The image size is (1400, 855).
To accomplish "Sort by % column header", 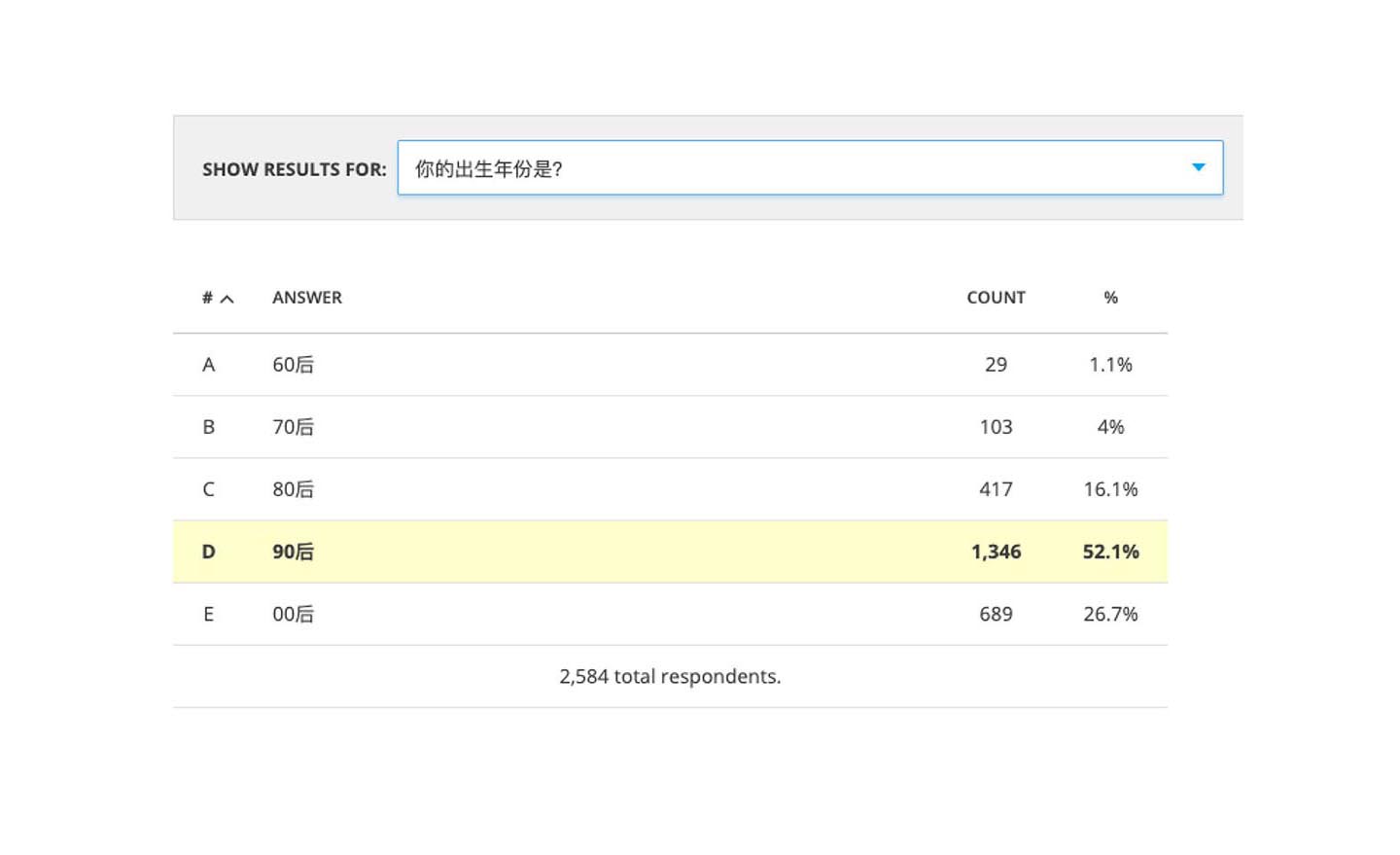I will coord(1110,298).
